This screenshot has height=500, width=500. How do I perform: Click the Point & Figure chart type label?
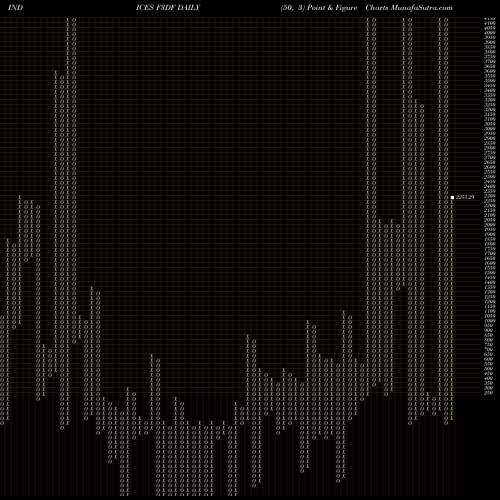coord(332,7)
